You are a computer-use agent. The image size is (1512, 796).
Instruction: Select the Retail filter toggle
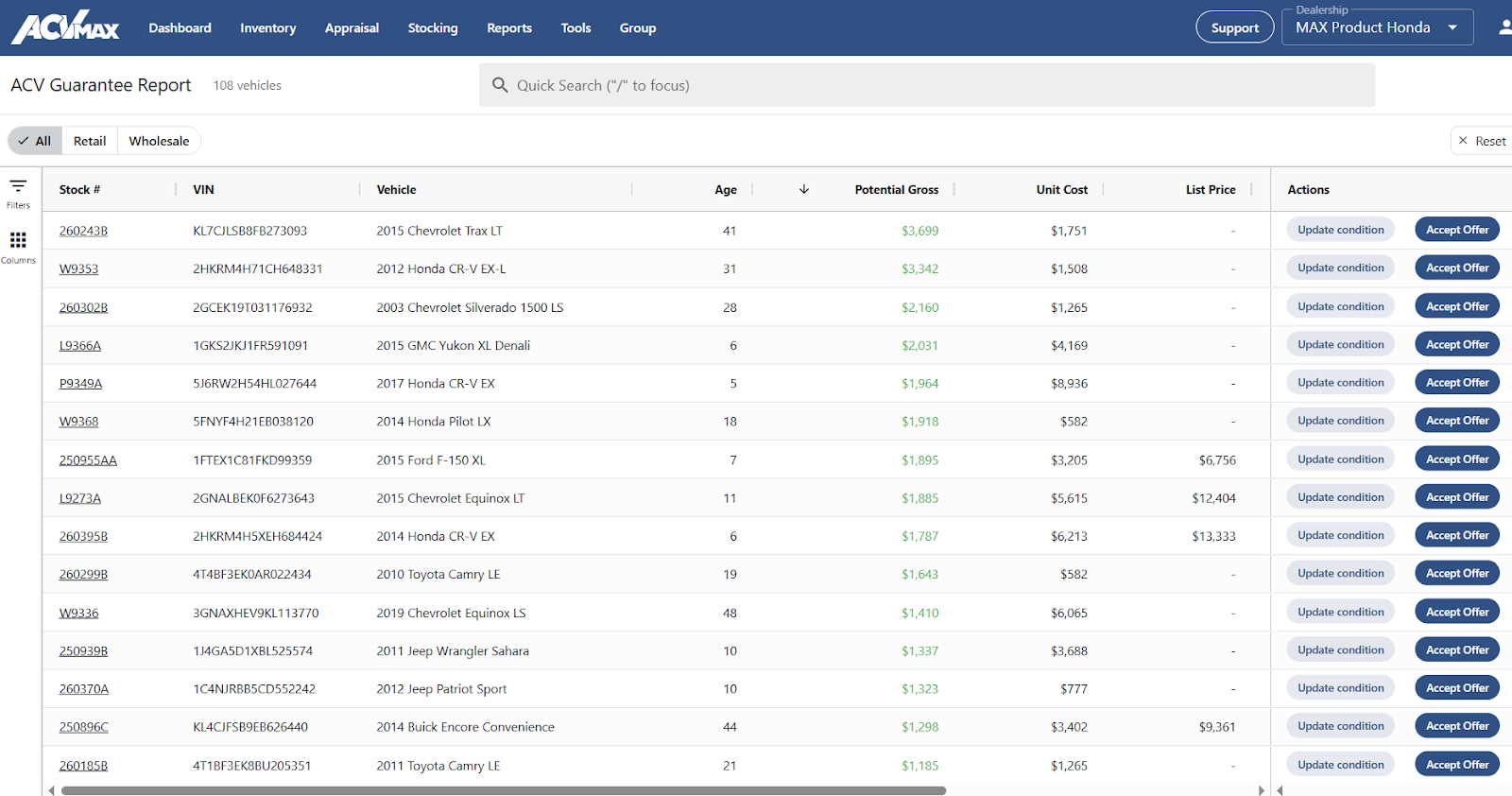(x=90, y=141)
